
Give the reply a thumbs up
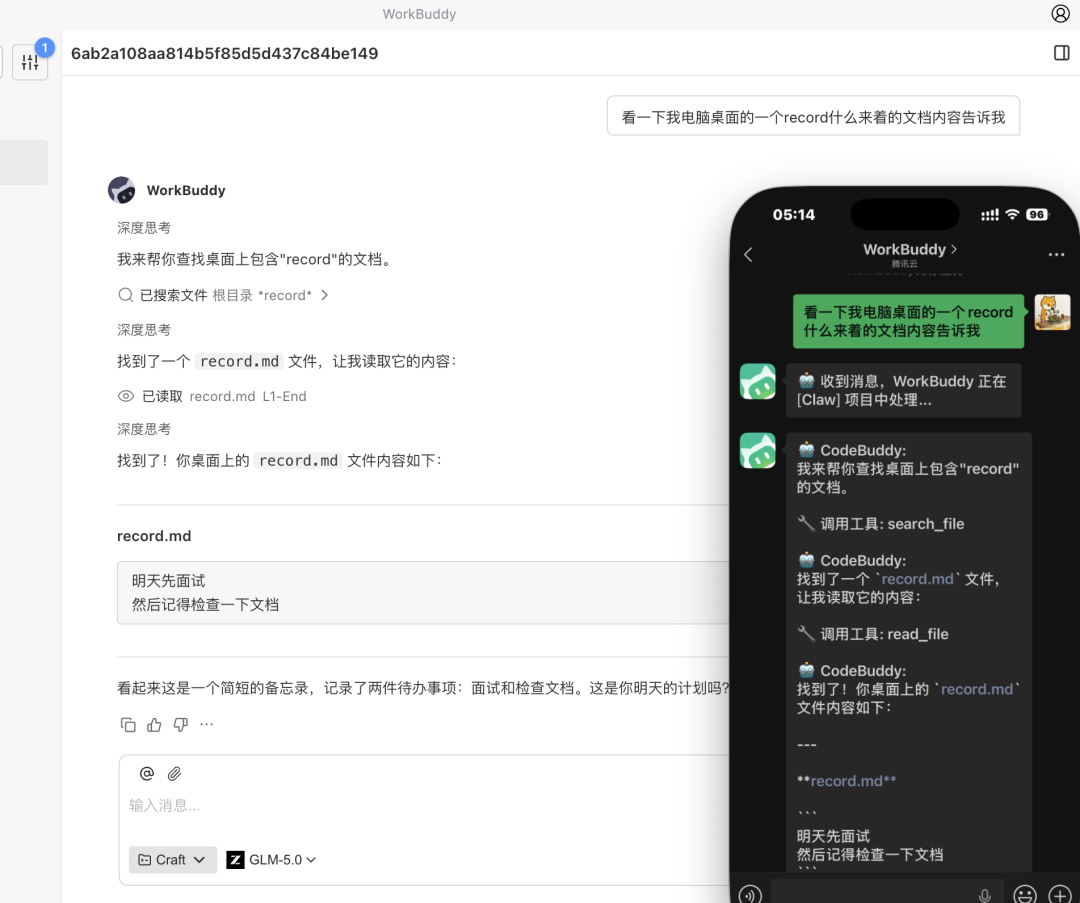pos(154,725)
